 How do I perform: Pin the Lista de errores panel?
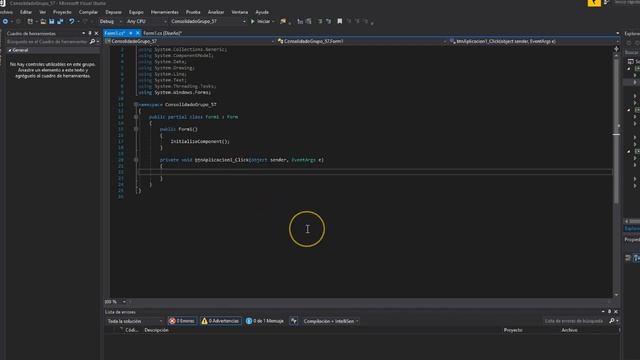click(x=609, y=312)
